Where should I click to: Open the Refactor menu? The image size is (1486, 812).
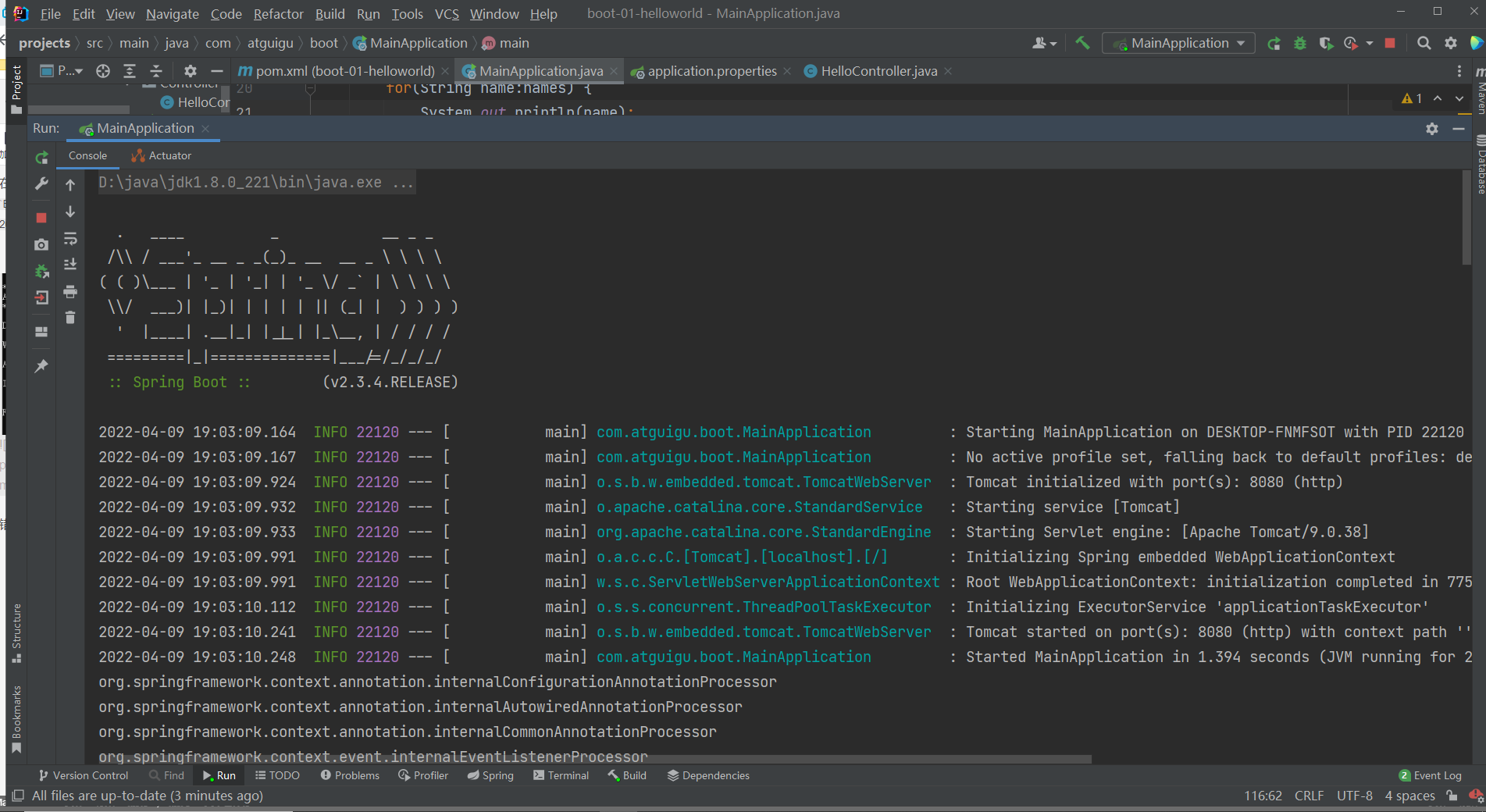click(278, 13)
